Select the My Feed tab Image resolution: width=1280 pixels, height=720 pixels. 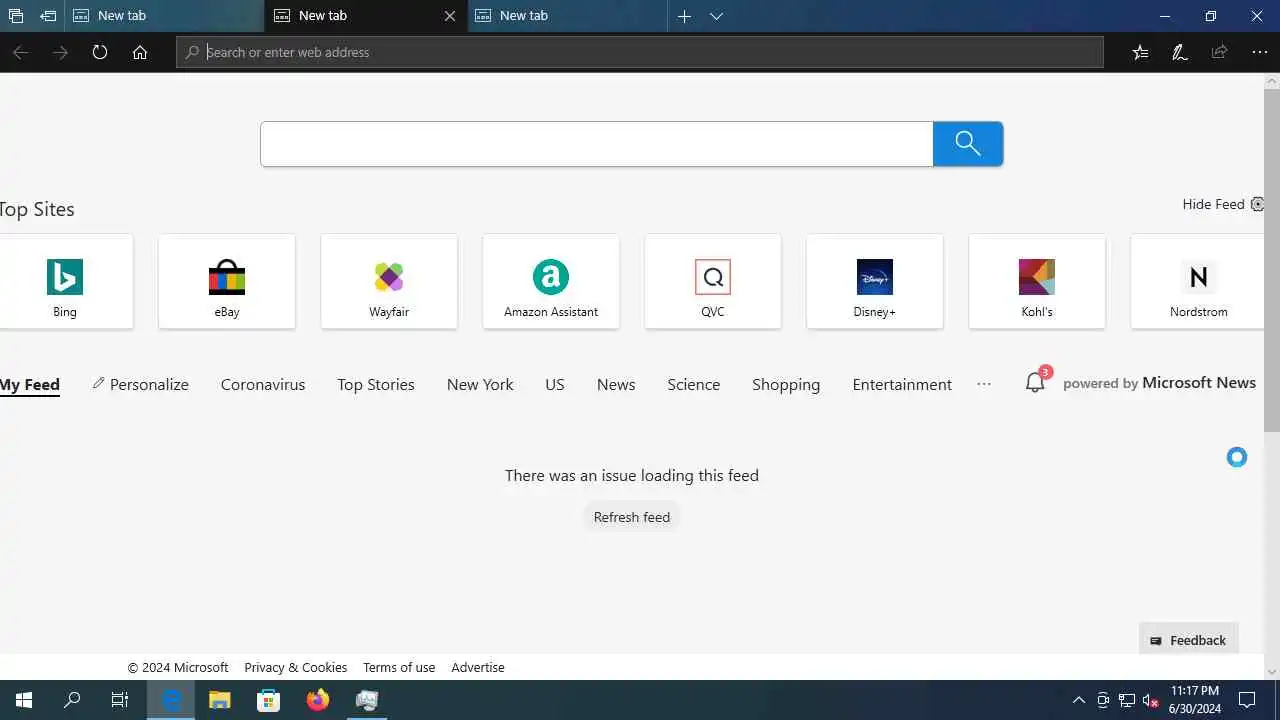(30, 384)
